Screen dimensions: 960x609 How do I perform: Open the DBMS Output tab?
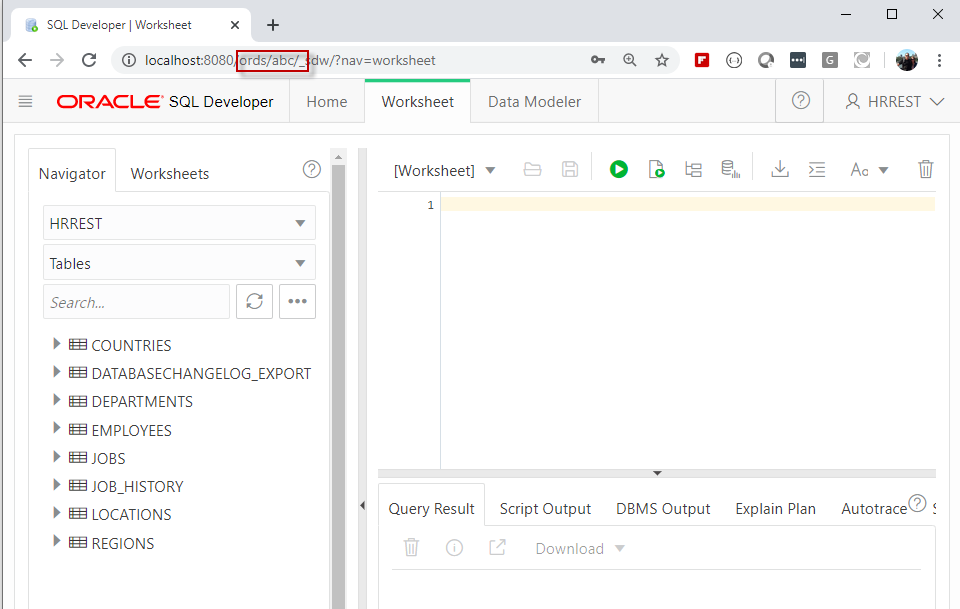pos(663,509)
